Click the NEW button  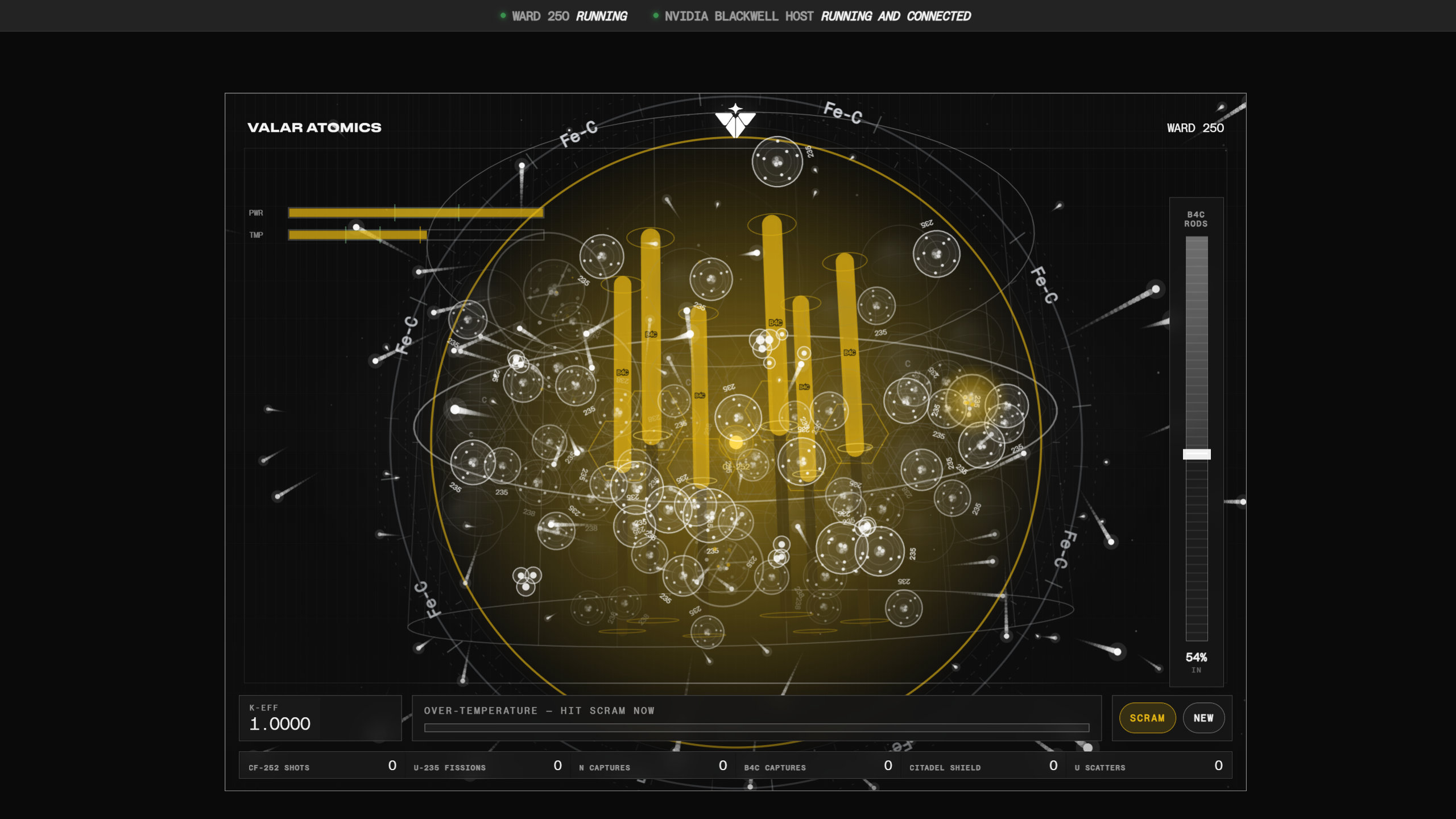tap(1203, 718)
